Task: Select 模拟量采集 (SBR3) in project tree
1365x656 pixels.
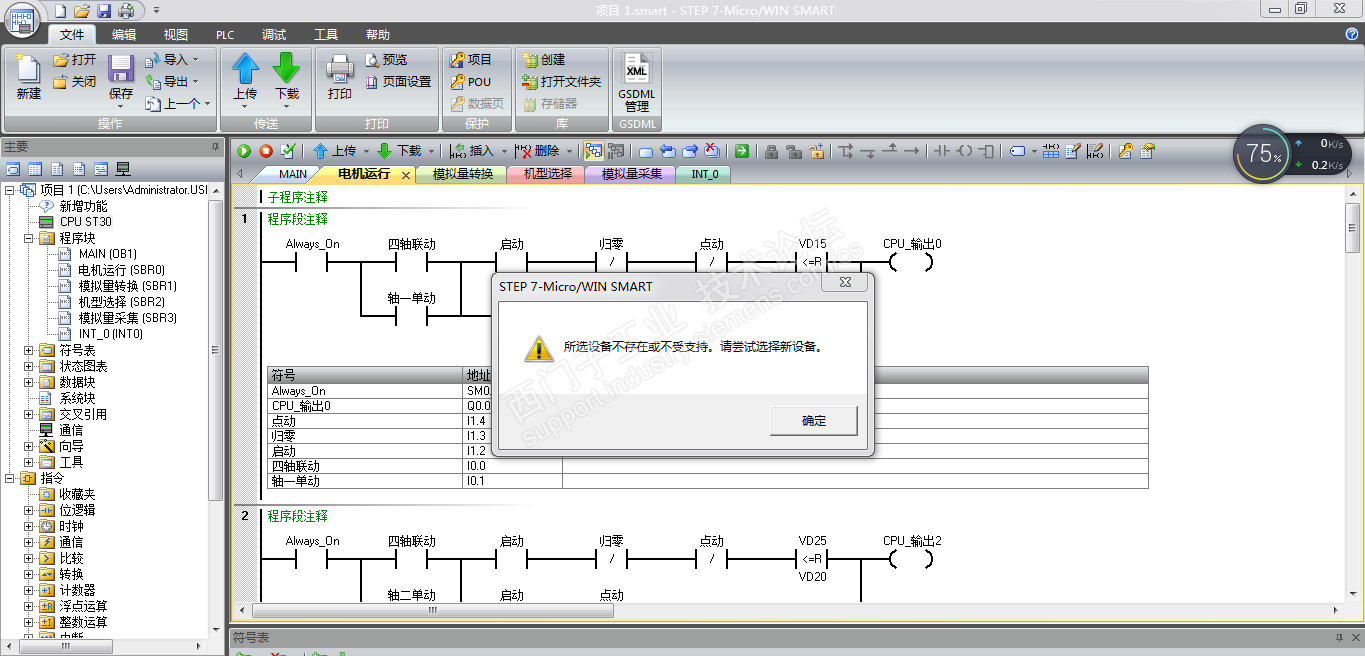Action: point(127,318)
